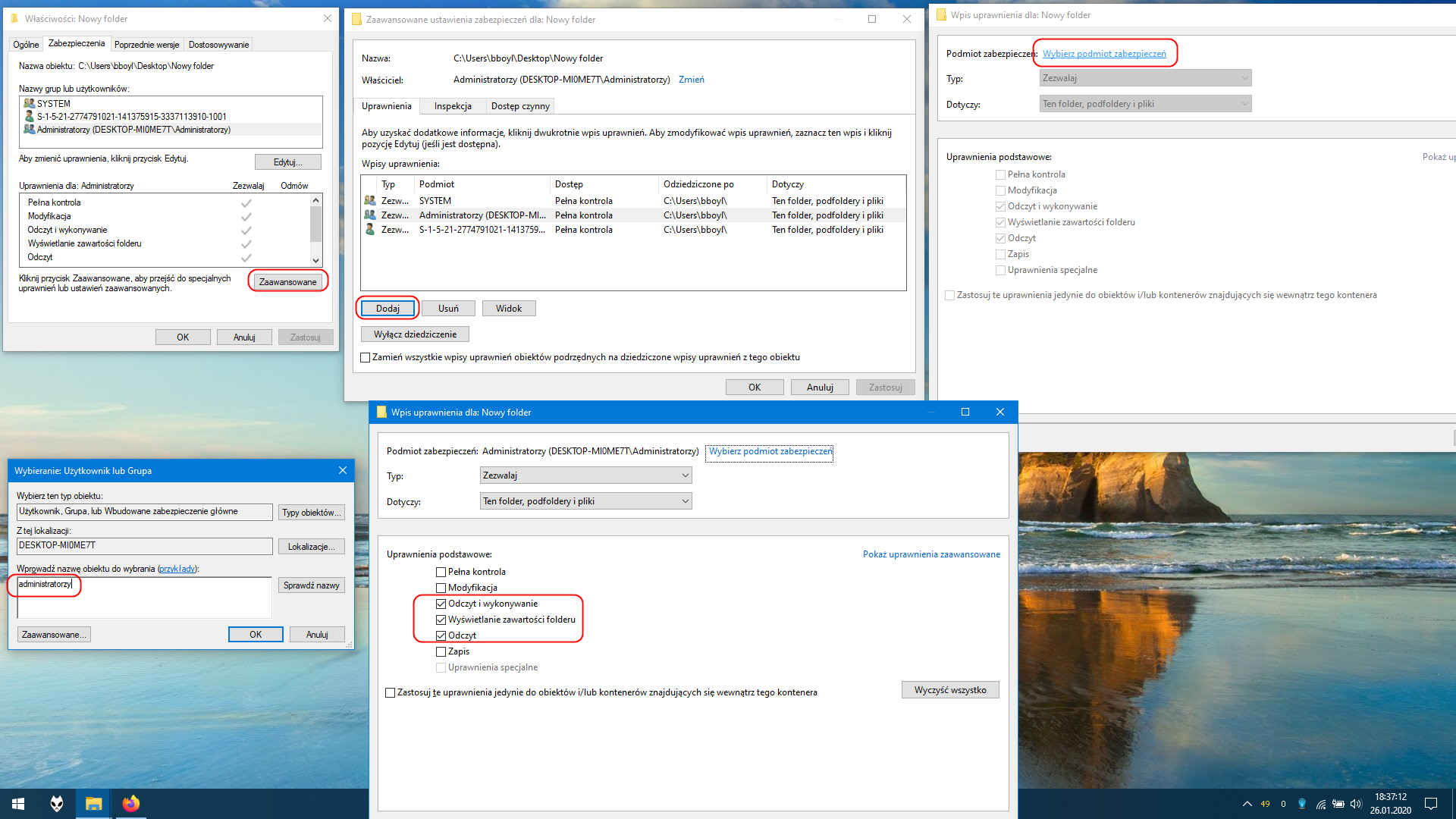Click Pokaż uprawnienia zaawansowane link
1456x819 pixels.
tap(931, 554)
